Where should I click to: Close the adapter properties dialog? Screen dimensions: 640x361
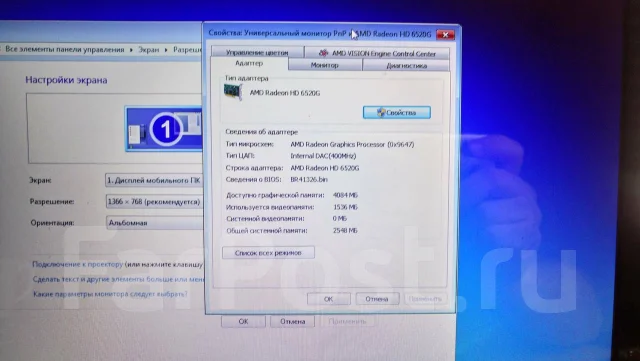pyautogui.click(x=445, y=35)
